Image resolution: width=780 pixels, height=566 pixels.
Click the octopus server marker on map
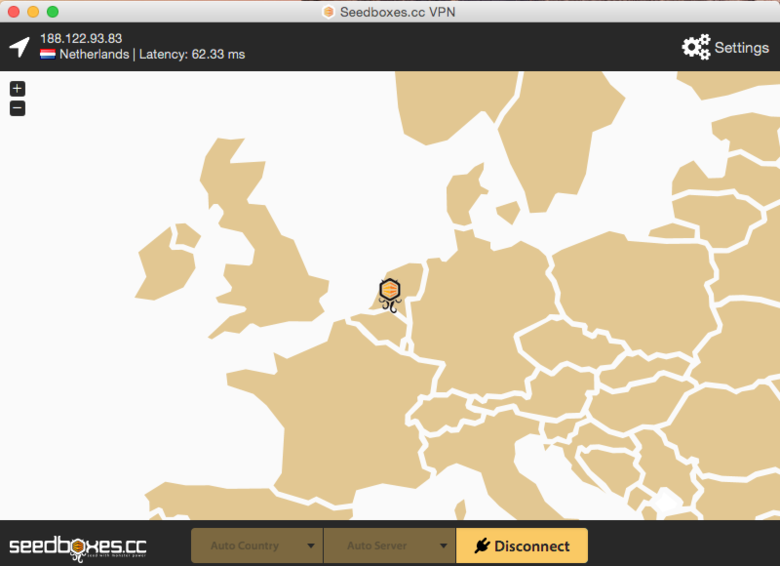click(x=390, y=295)
